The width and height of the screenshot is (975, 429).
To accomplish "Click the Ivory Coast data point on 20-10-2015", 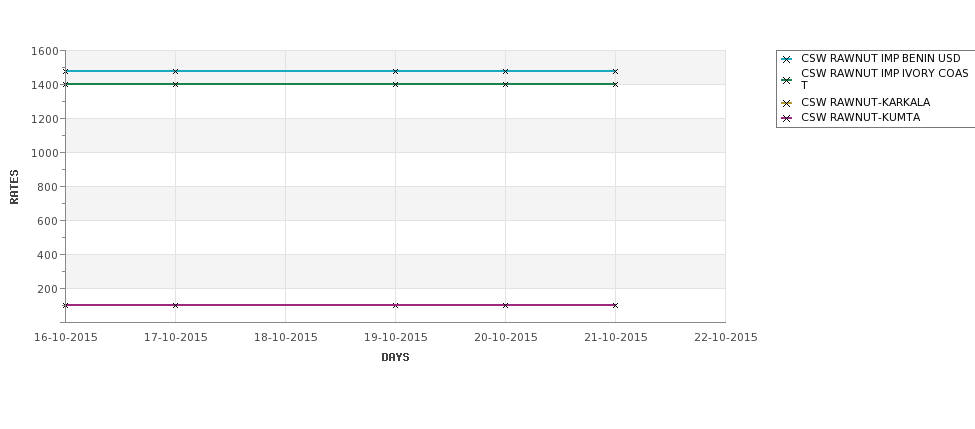I will pos(506,84).
